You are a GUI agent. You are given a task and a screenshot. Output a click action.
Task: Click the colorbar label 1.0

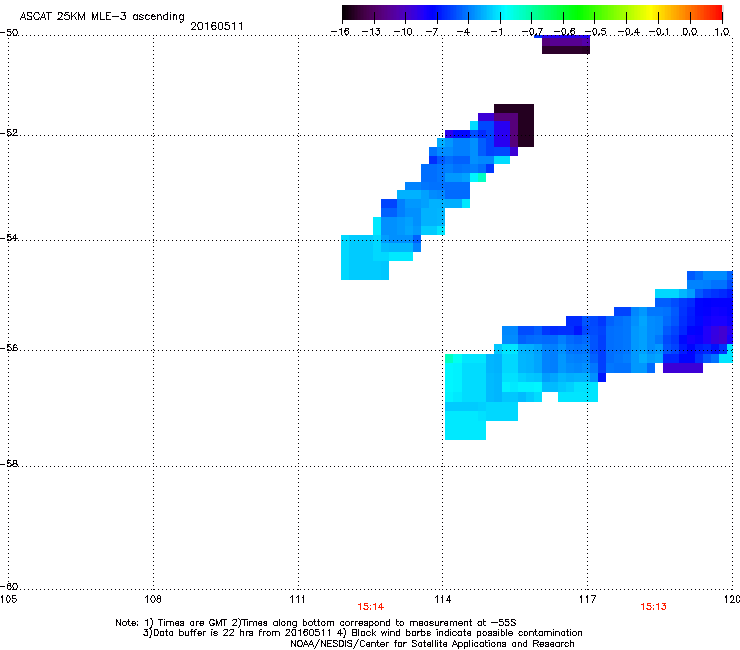click(722, 32)
